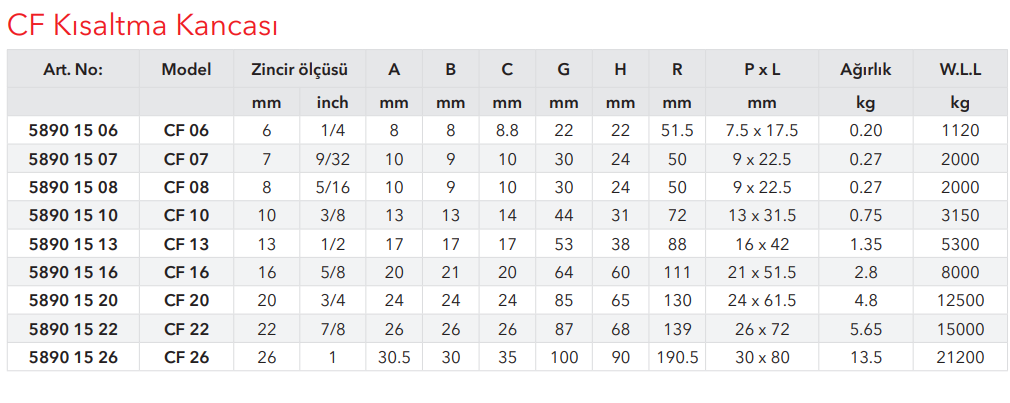The width and height of the screenshot is (1010, 403).
Task: Click the Art. No: column header
Action: [x=73, y=70]
